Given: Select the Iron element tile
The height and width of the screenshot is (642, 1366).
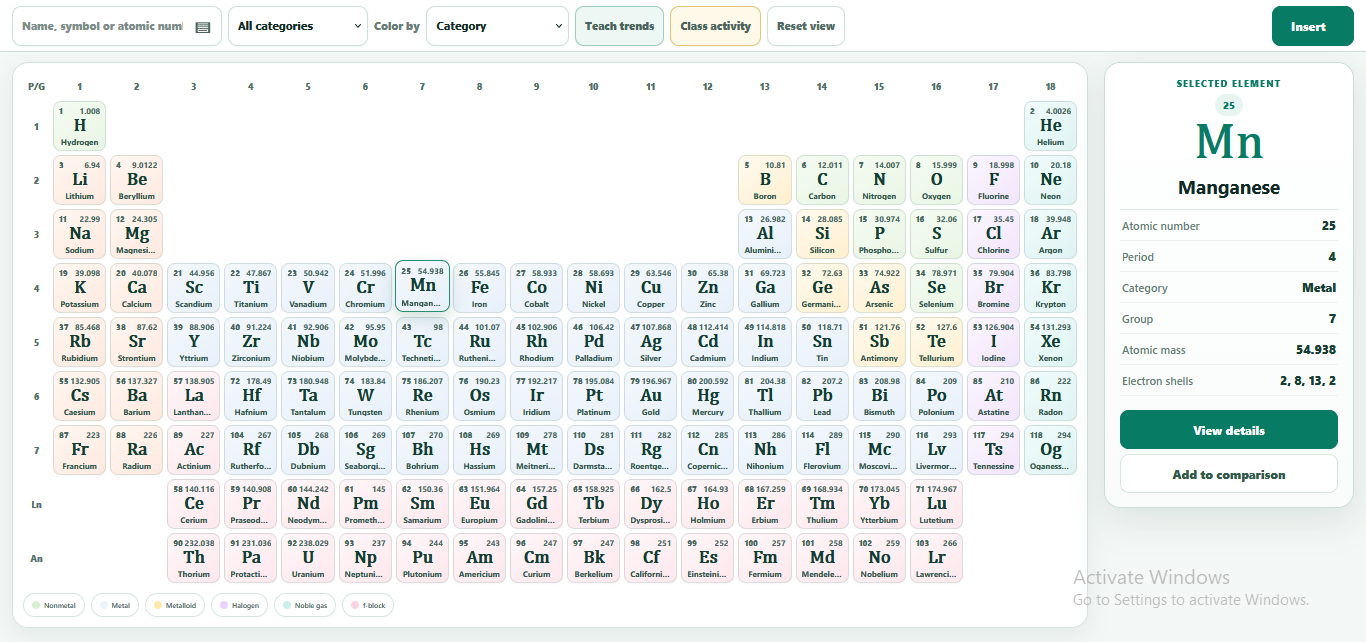Looking at the screenshot, I should click(x=480, y=288).
